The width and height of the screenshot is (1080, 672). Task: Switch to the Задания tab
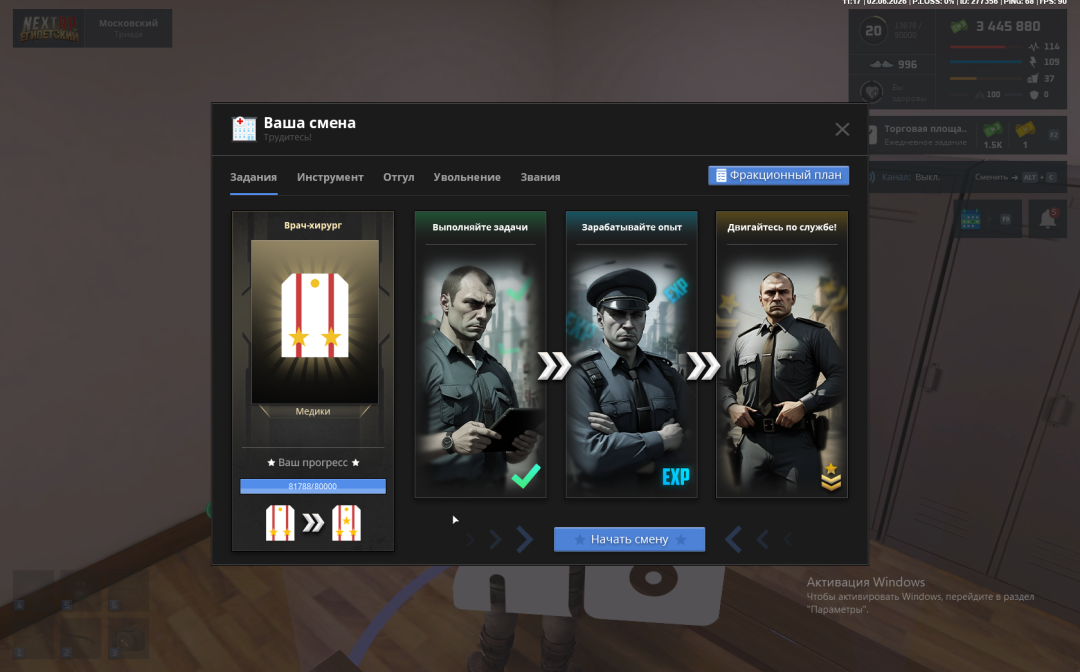coord(253,177)
